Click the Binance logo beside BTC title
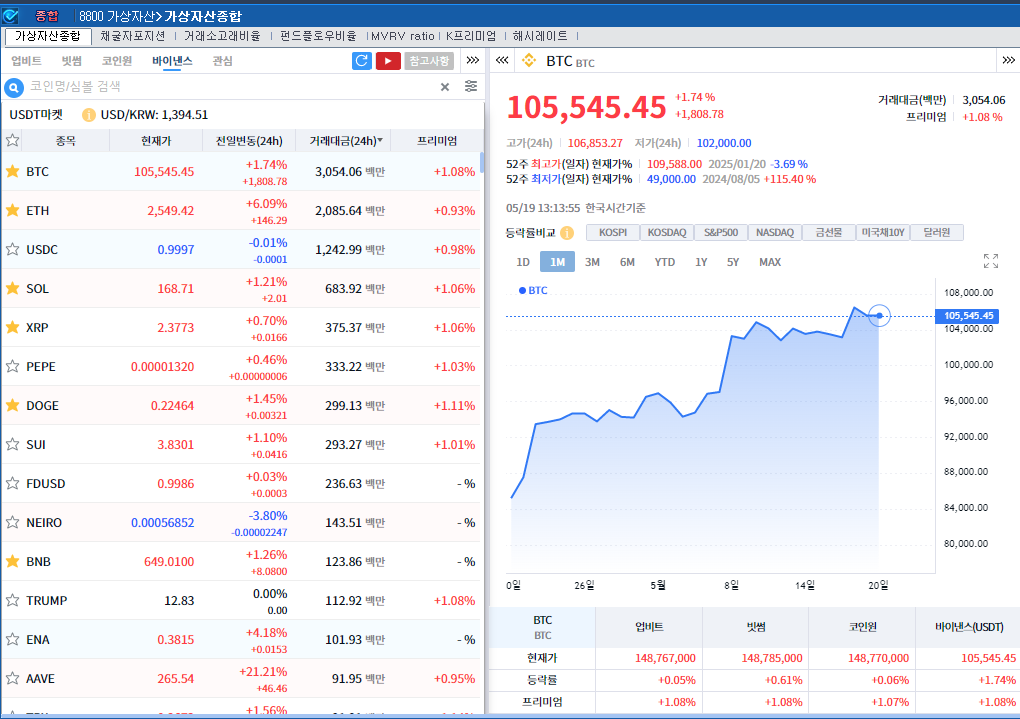 [x=528, y=59]
